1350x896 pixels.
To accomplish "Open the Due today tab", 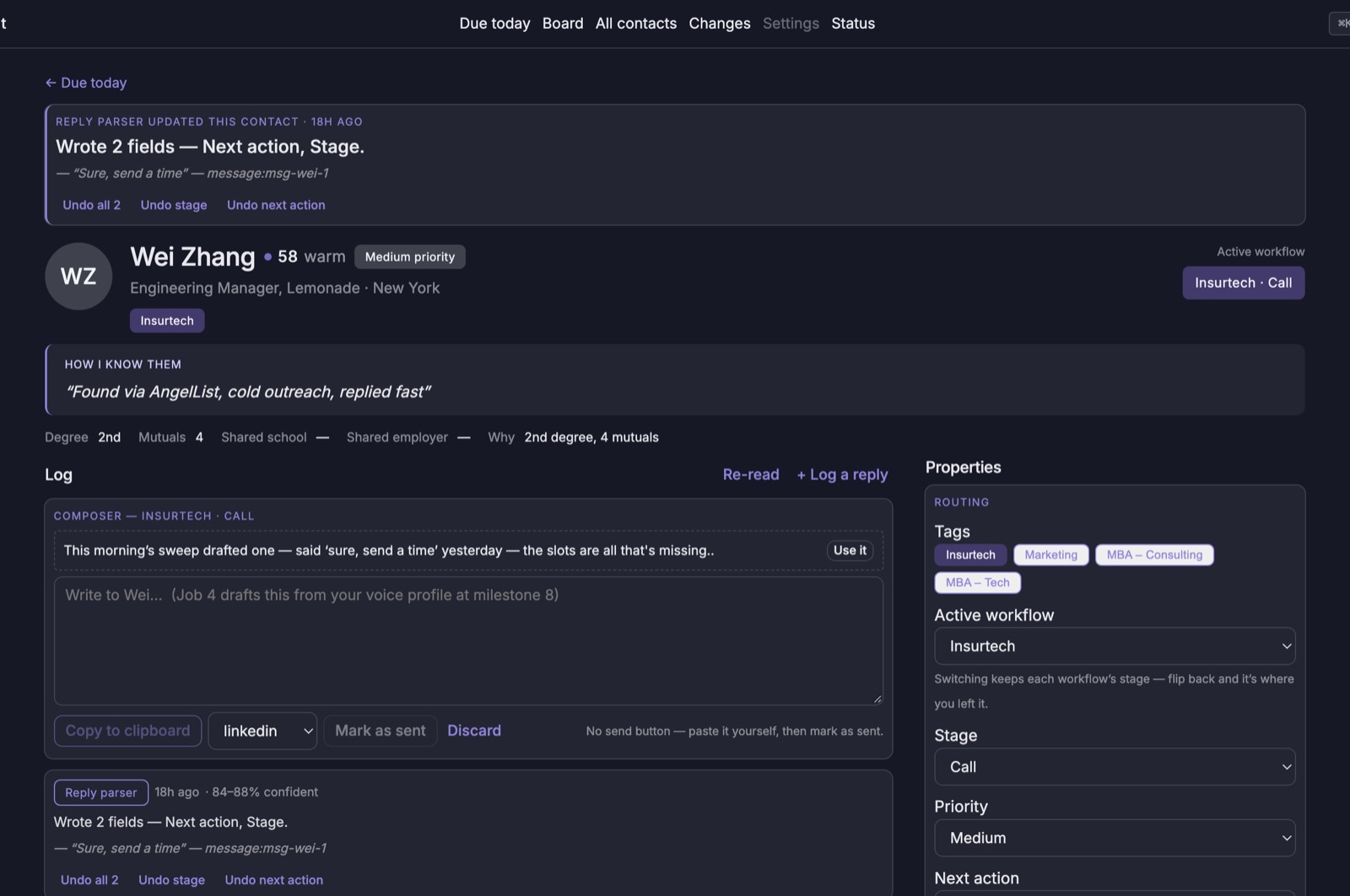I will click(494, 24).
